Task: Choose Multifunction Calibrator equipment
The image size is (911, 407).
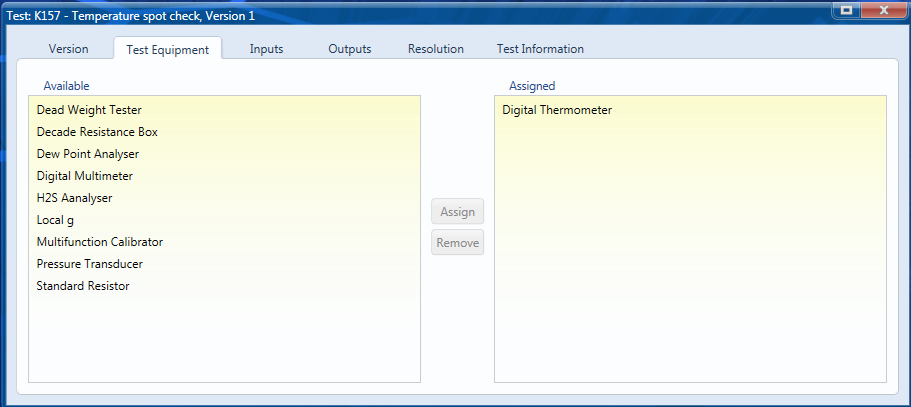Action: tap(224, 242)
